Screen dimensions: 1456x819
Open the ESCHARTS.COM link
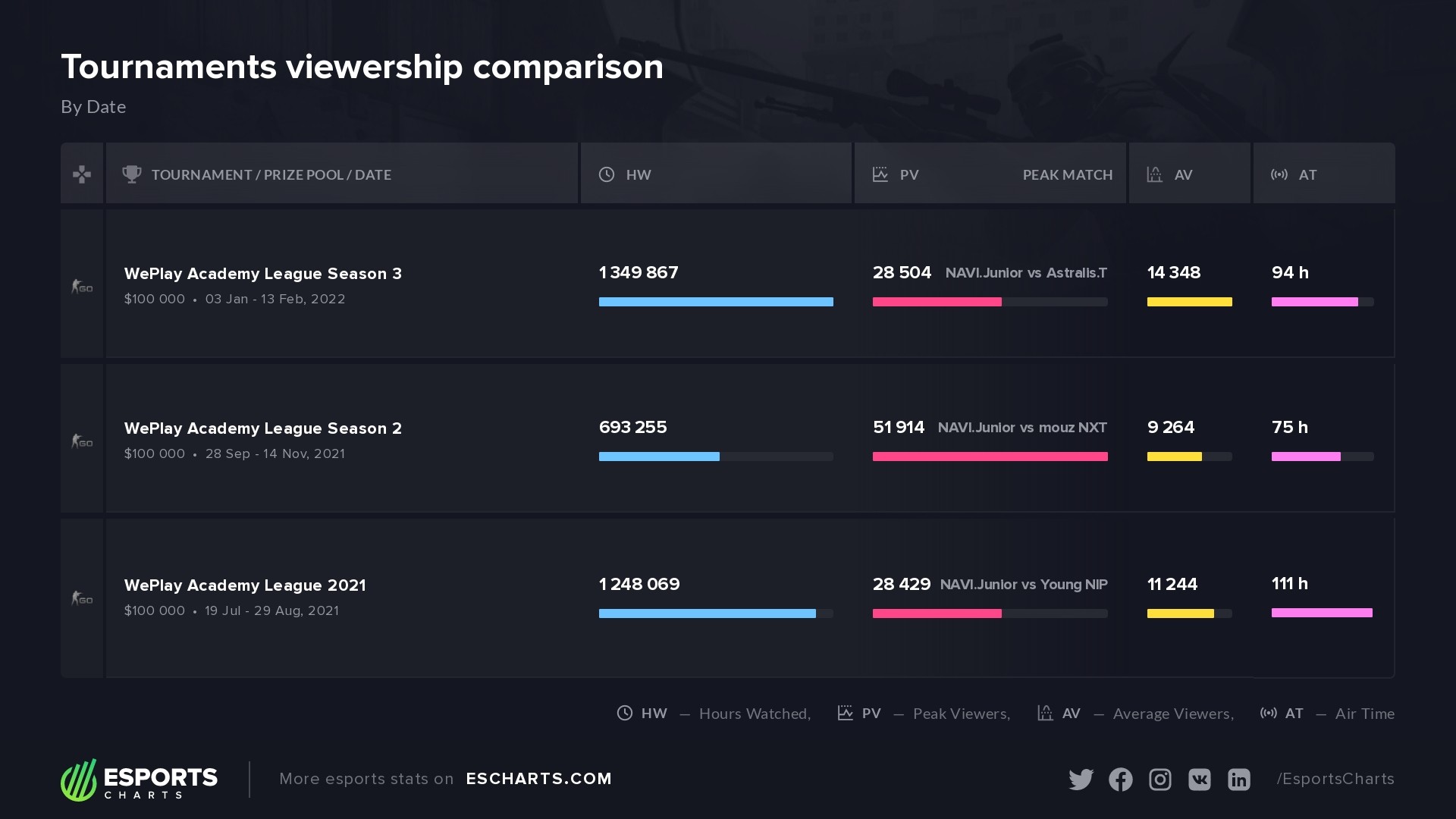(538, 779)
